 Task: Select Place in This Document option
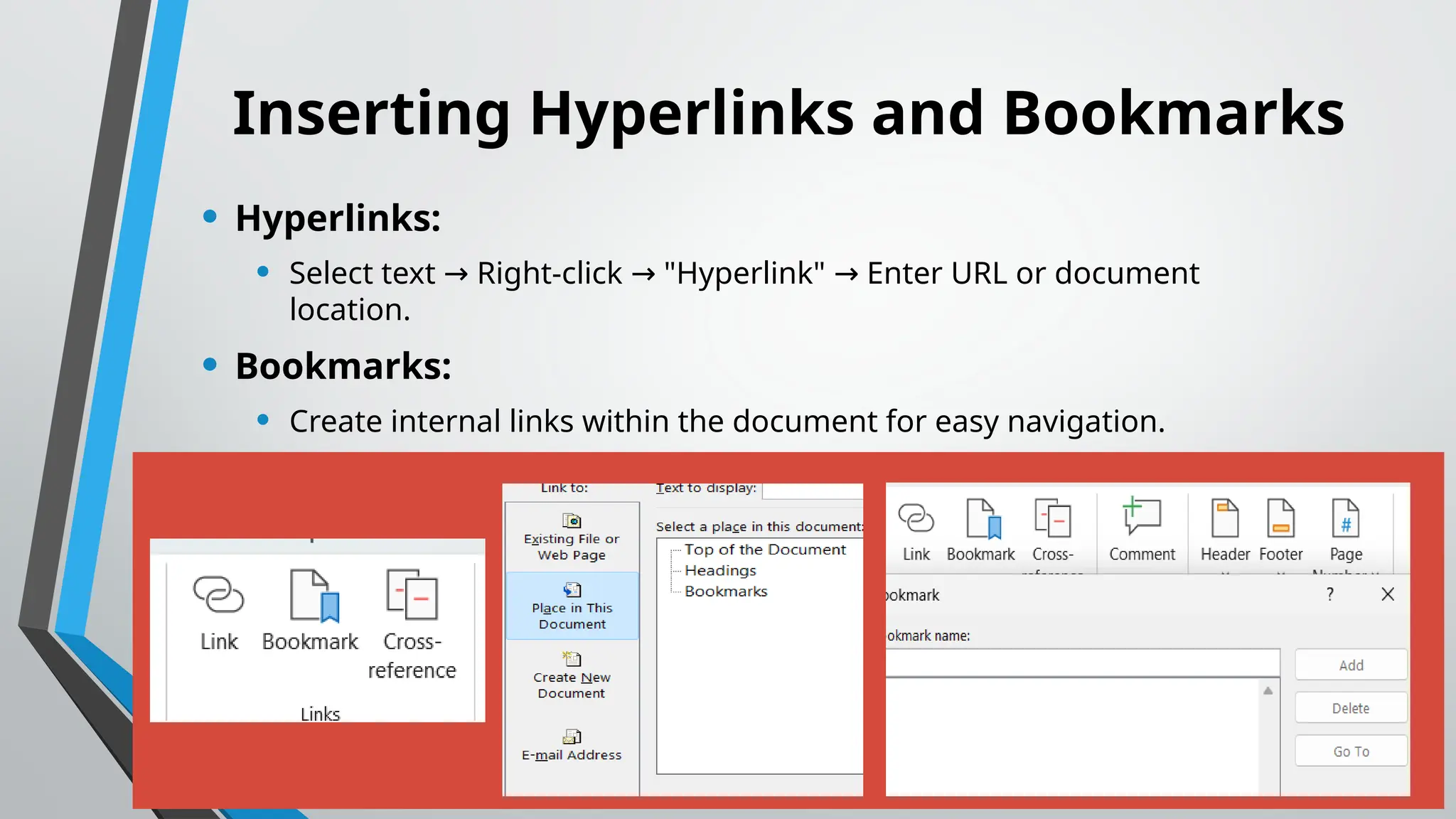(572, 606)
